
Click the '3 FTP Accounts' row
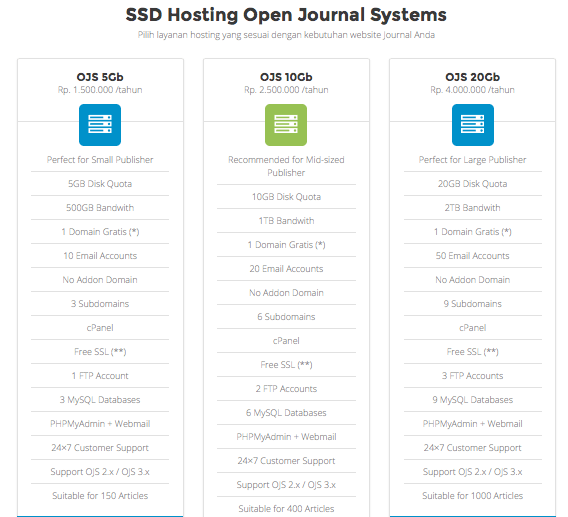coord(473,376)
